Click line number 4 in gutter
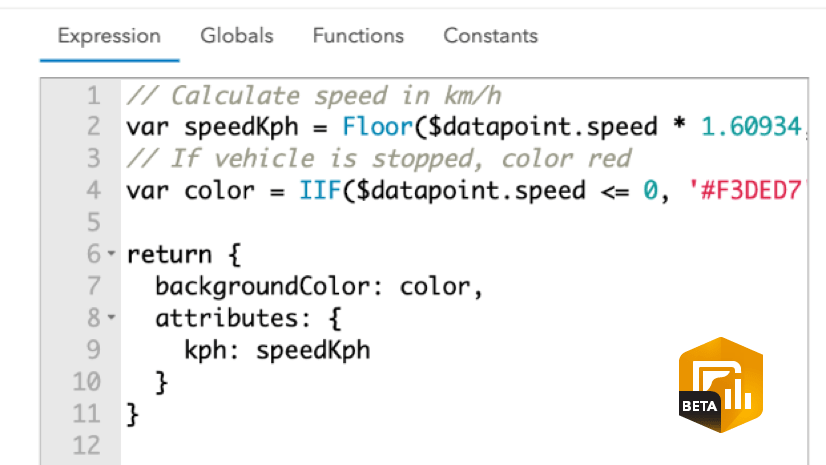The image size is (826, 465). click(94, 190)
